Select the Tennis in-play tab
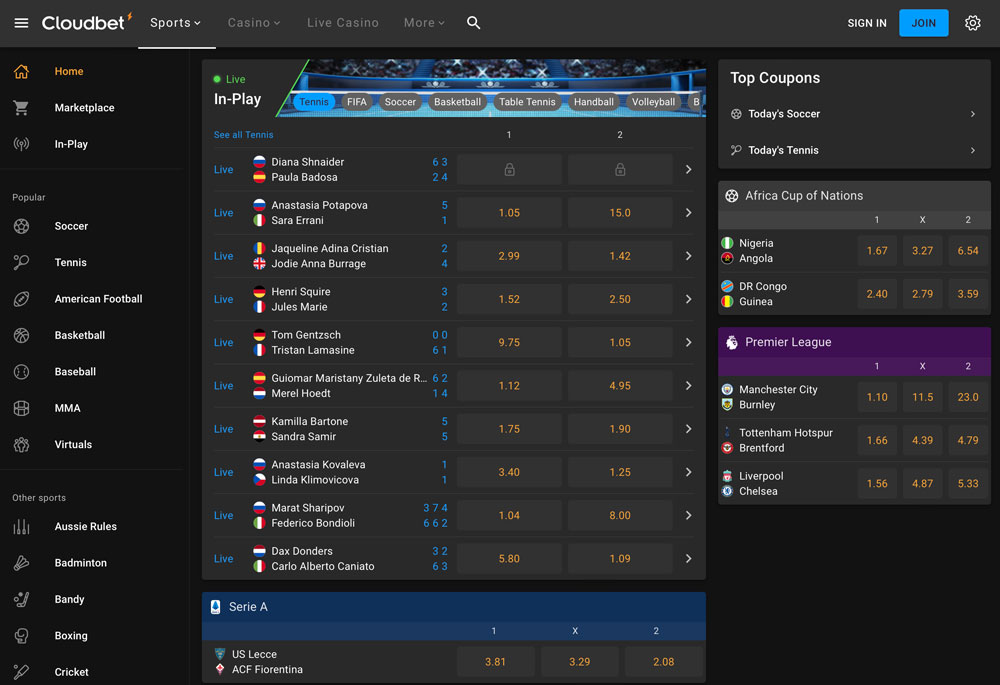The image size is (1000, 685). (x=314, y=102)
